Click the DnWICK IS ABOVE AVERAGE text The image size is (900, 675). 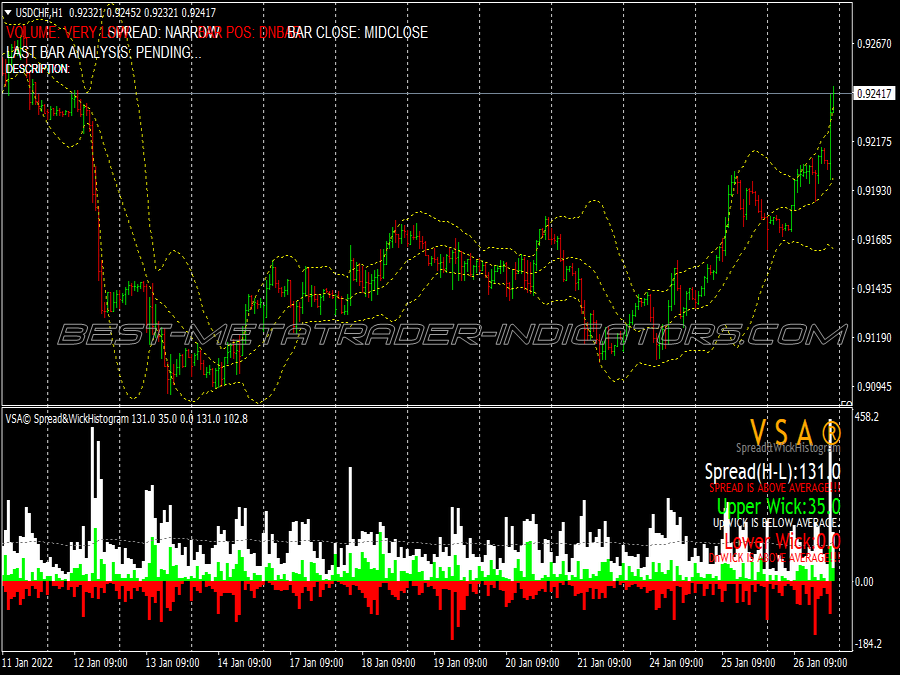point(775,557)
